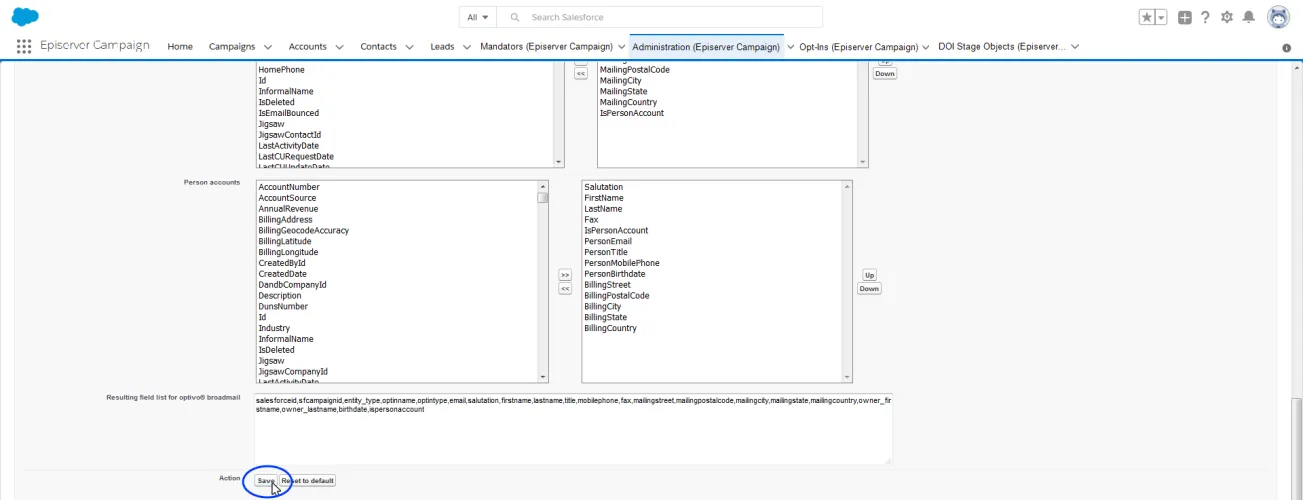Click the search magnifier icon

tap(515, 17)
